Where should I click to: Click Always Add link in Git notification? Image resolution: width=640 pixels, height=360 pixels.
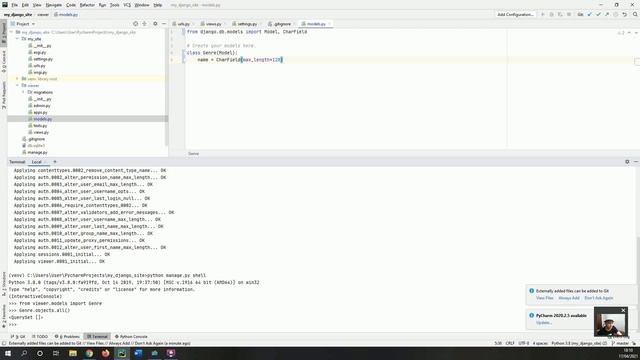point(569,298)
